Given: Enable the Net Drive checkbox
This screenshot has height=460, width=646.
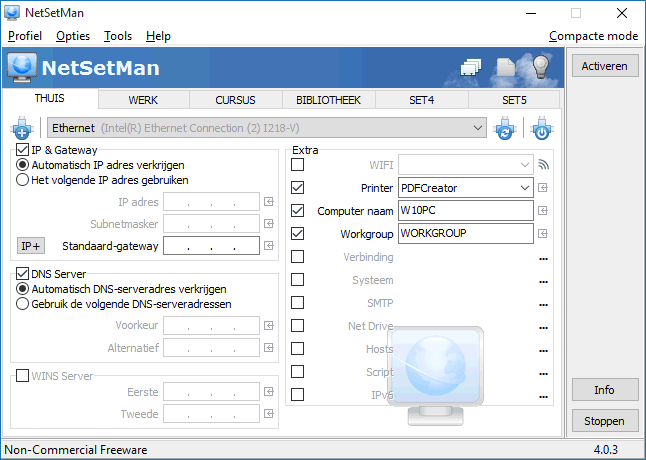Looking at the screenshot, I should coord(297,326).
